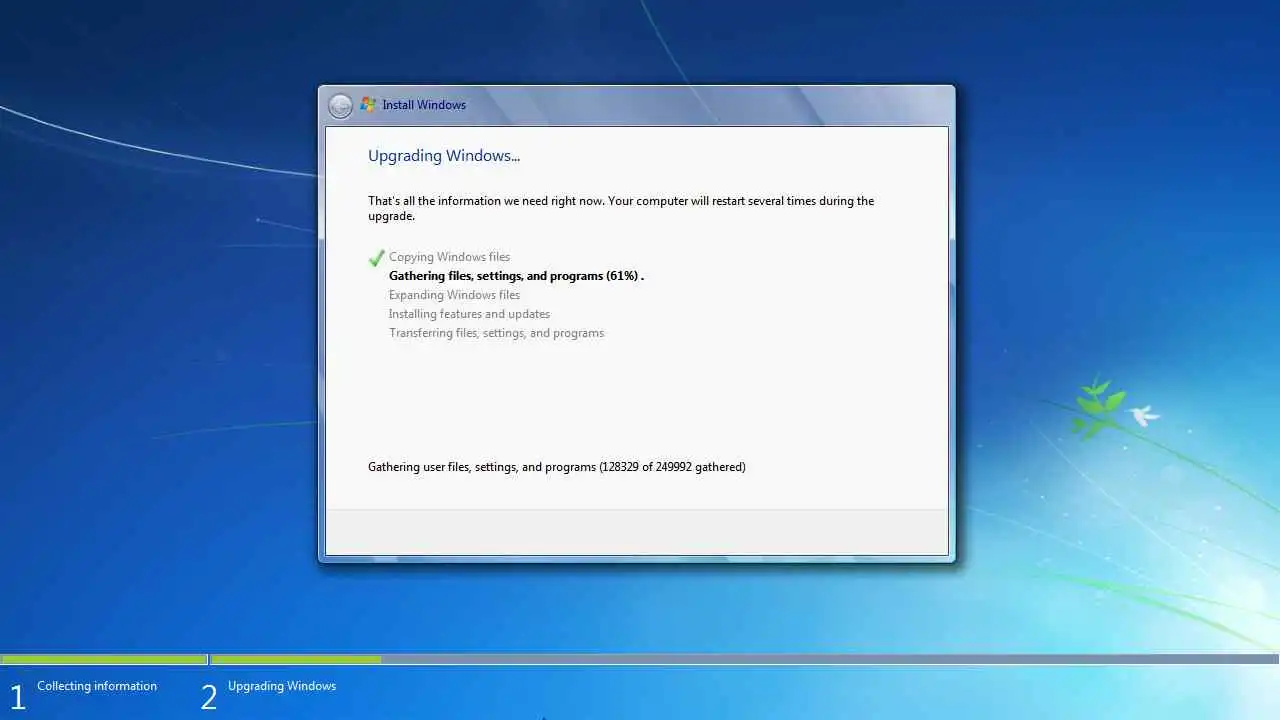1280x720 pixels.
Task: Click the restart information paragraph
Action: point(621,208)
